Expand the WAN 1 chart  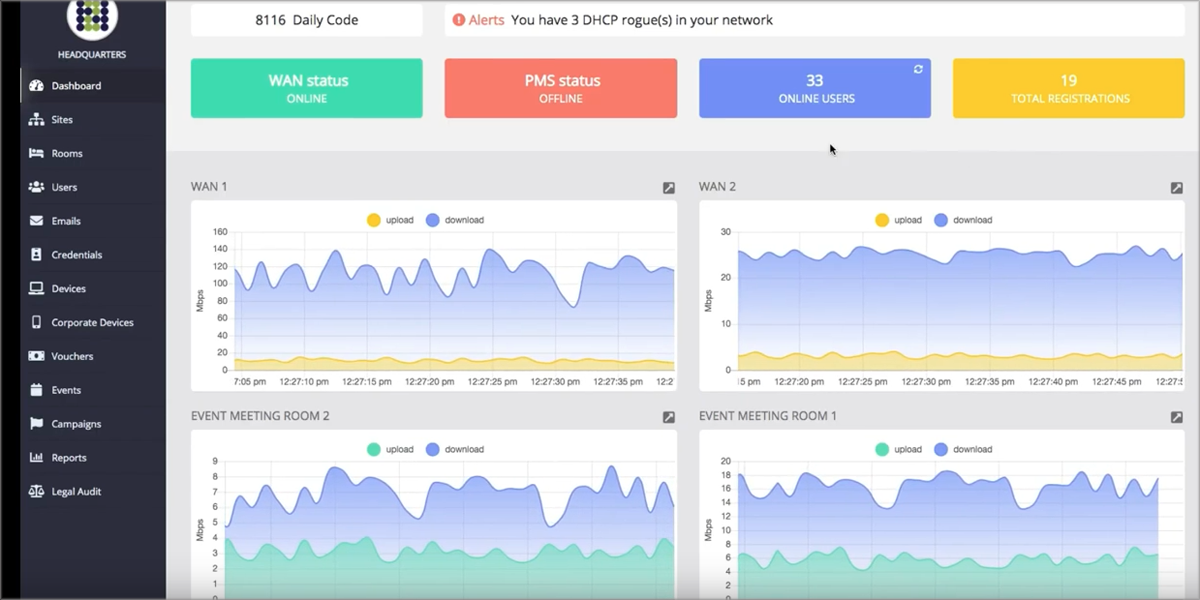[669, 188]
